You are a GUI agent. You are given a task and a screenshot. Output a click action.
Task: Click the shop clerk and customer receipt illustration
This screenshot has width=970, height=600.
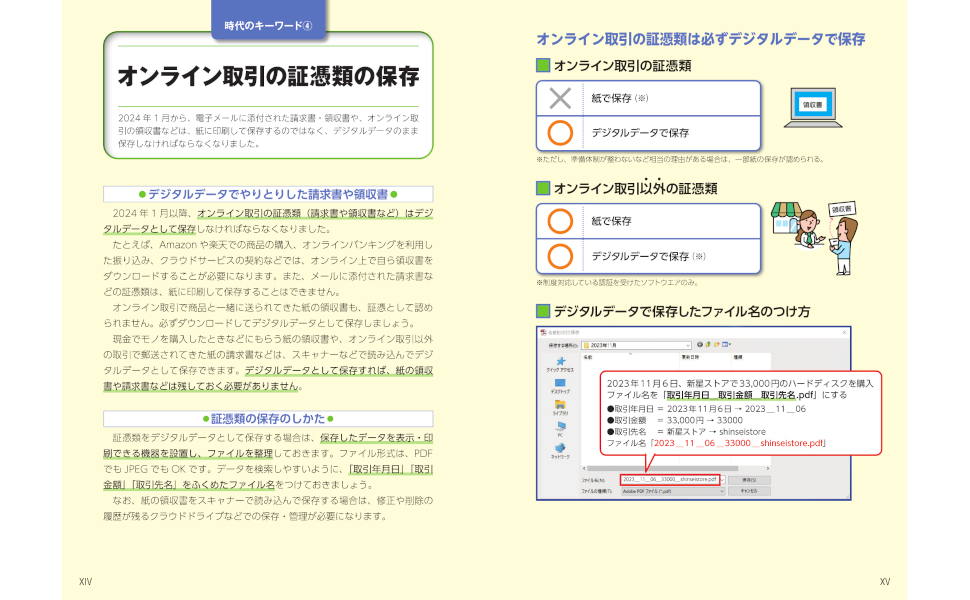[x=815, y=238]
